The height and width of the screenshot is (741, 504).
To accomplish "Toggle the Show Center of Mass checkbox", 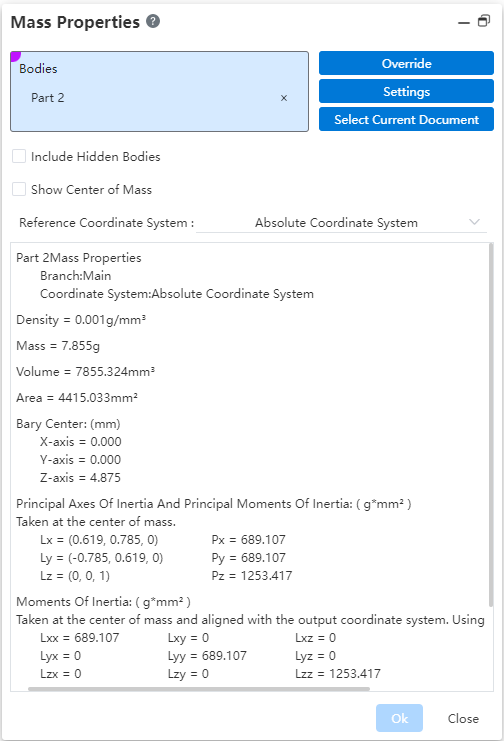I will [x=19, y=190].
